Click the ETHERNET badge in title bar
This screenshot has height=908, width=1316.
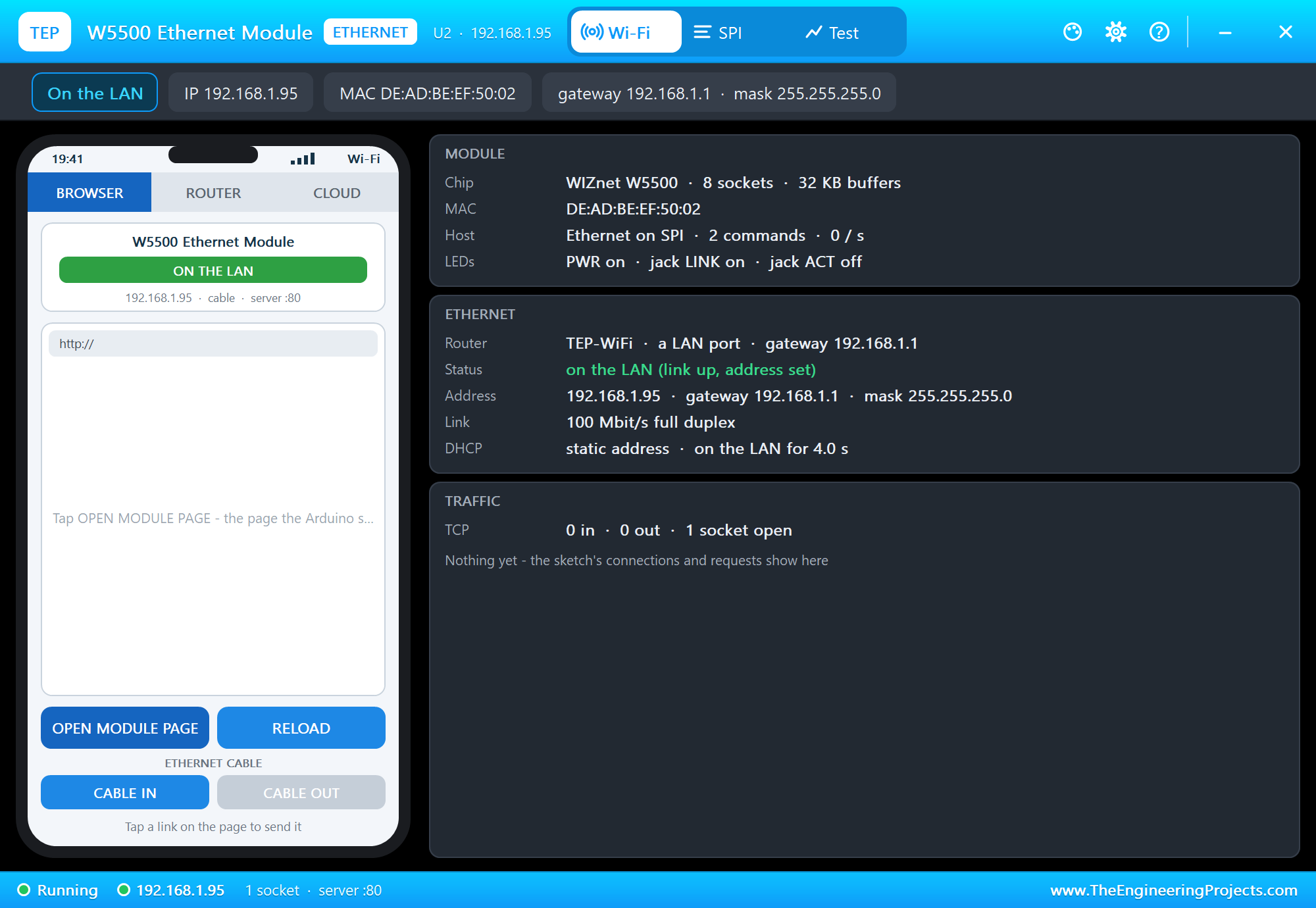370,32
